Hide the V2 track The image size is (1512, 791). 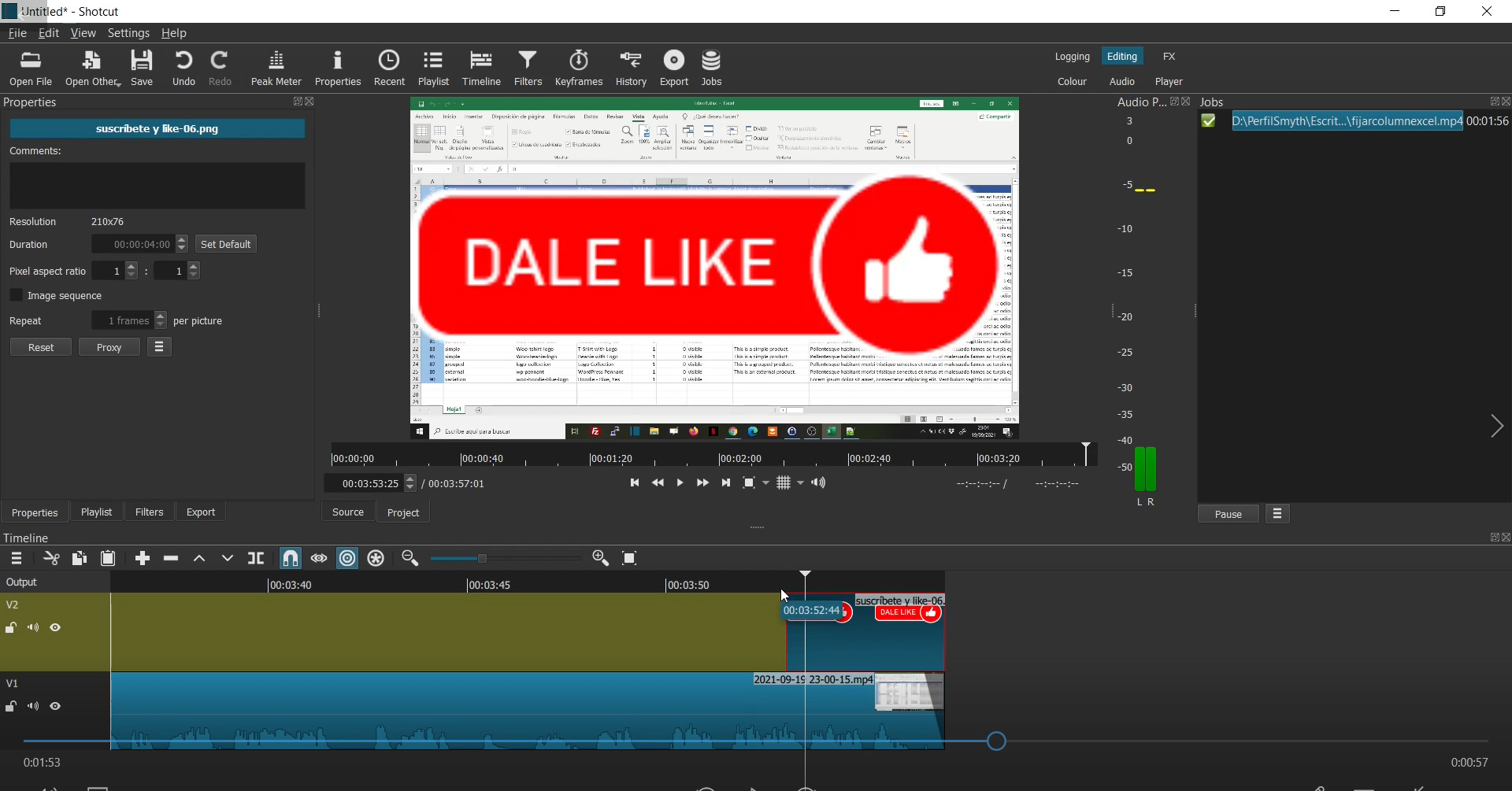click(x=56, y=628)
